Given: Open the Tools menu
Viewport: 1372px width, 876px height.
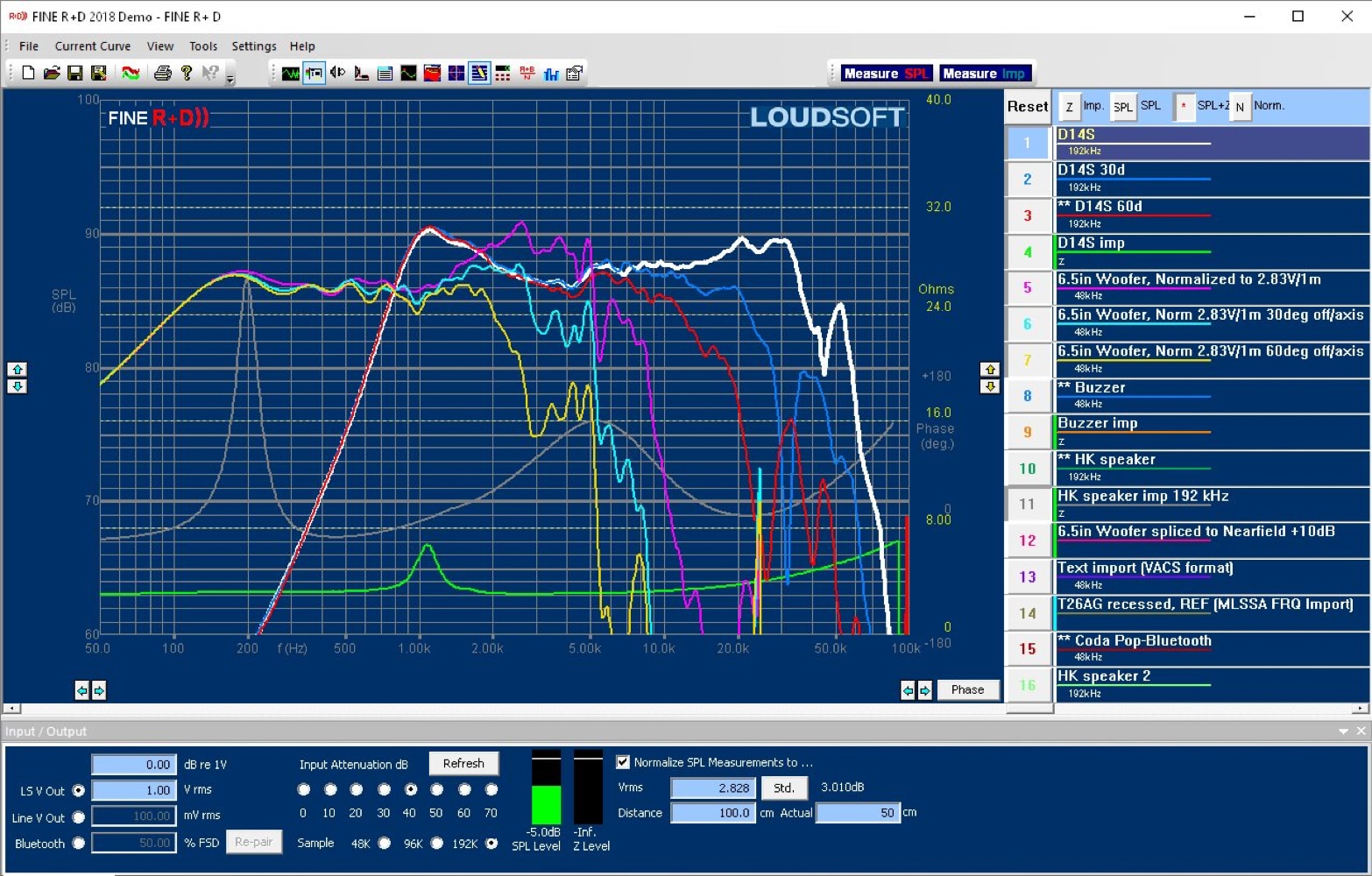Looking at the screenshot, I should 202,46.
